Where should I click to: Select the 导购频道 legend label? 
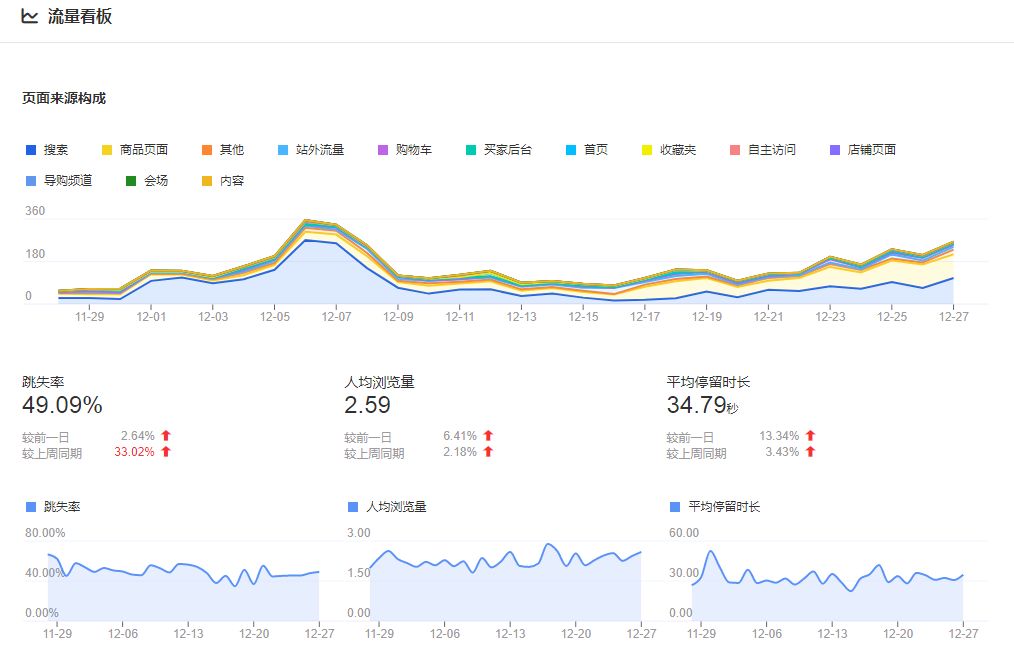pyautogui.click(x=68, y=181)
